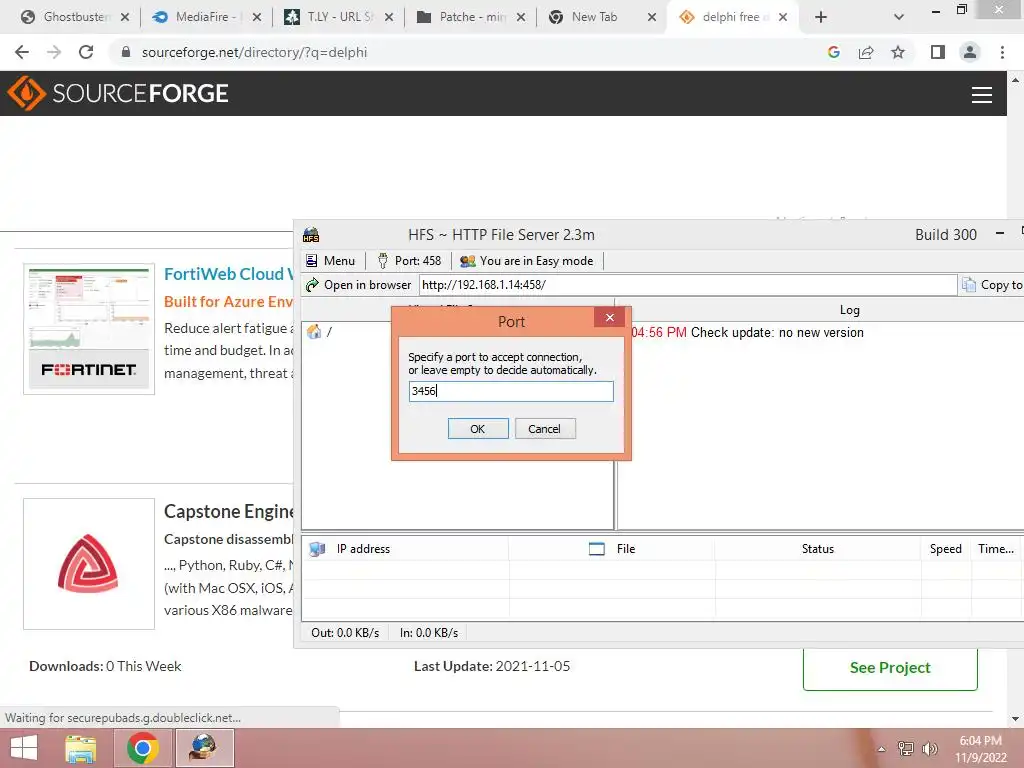The image size is (1024, 768).
Task: Toggle Chrome side panel
Action: [938, 52]
